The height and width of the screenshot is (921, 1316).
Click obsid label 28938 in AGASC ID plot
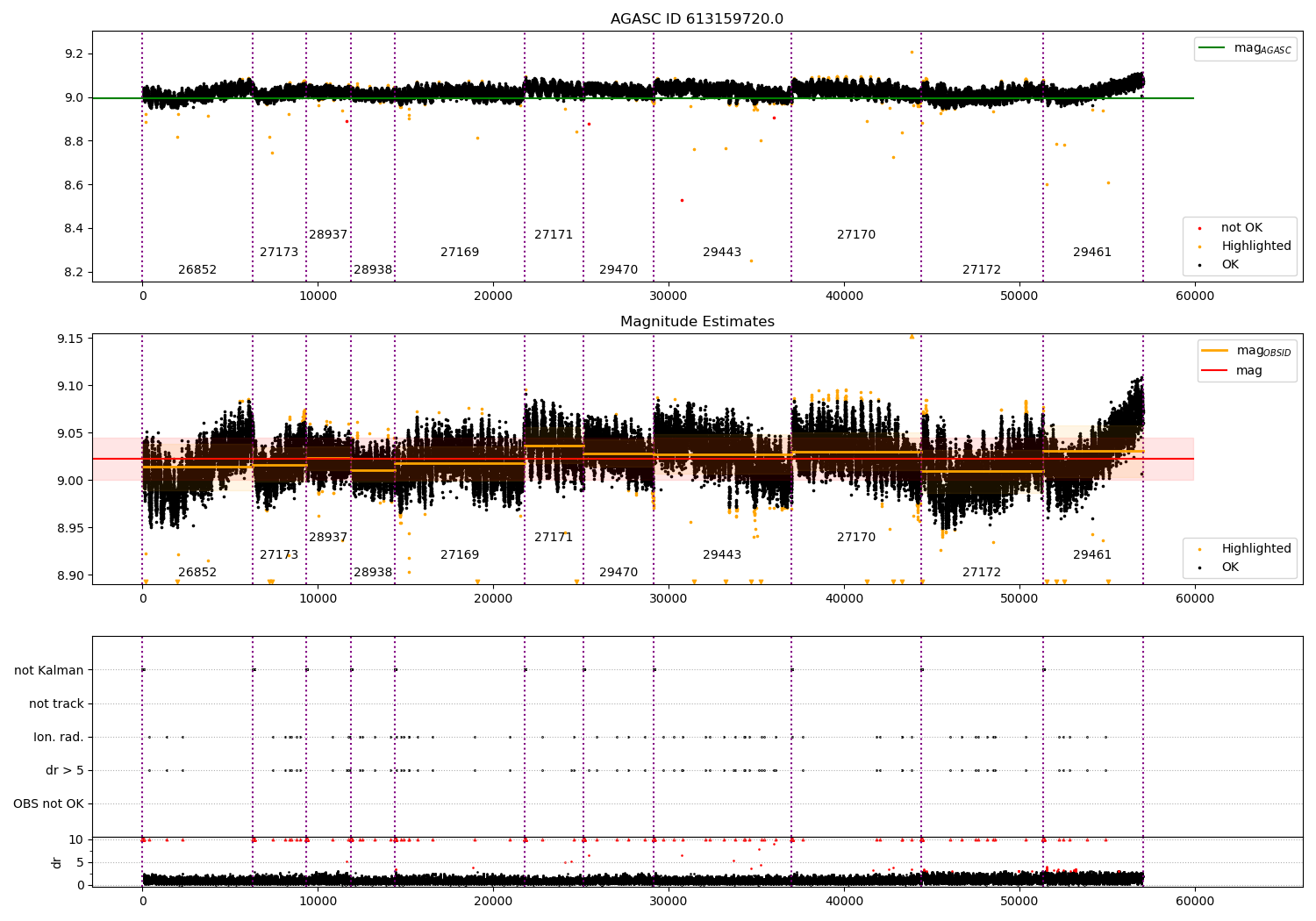[x=373, y=270]
